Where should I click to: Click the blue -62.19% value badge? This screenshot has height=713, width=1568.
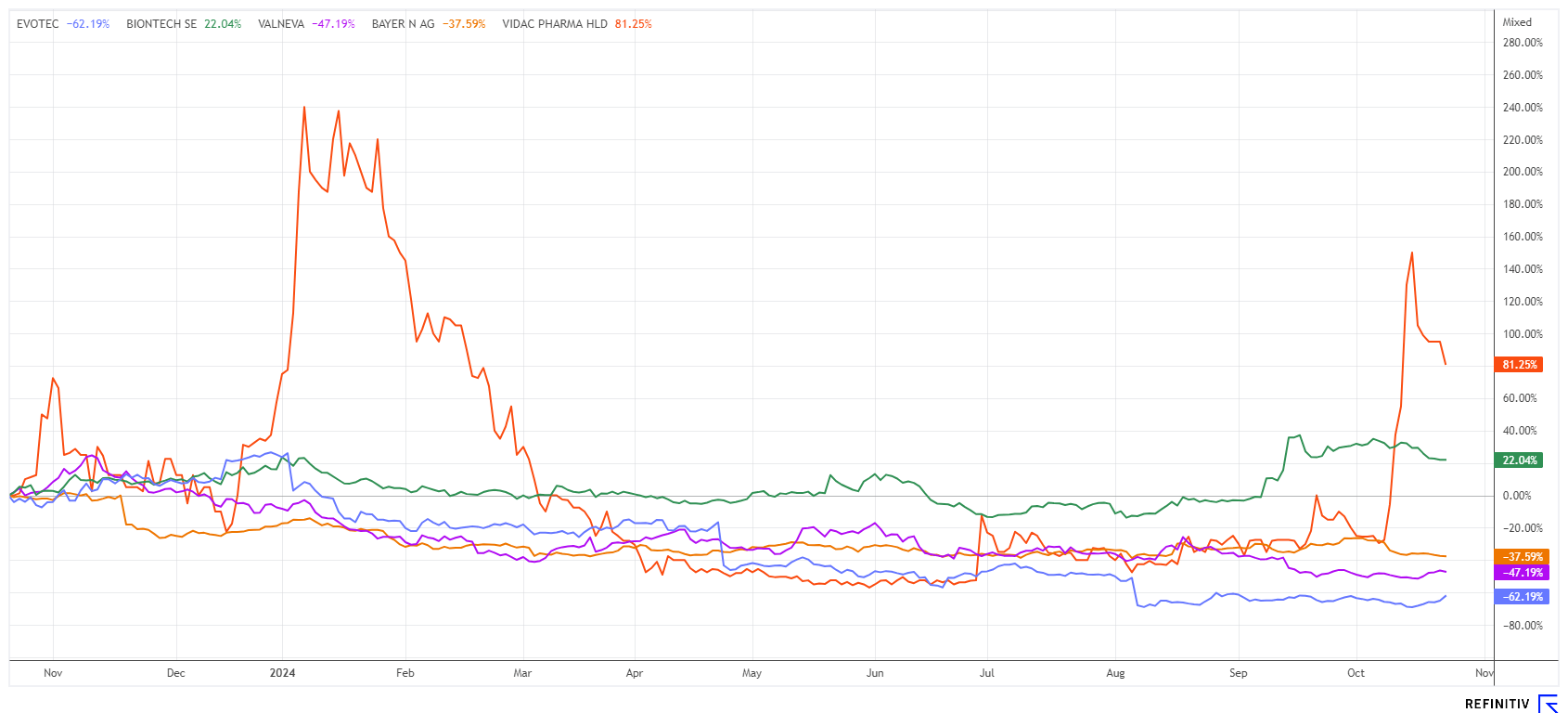tap(1522, 597)
